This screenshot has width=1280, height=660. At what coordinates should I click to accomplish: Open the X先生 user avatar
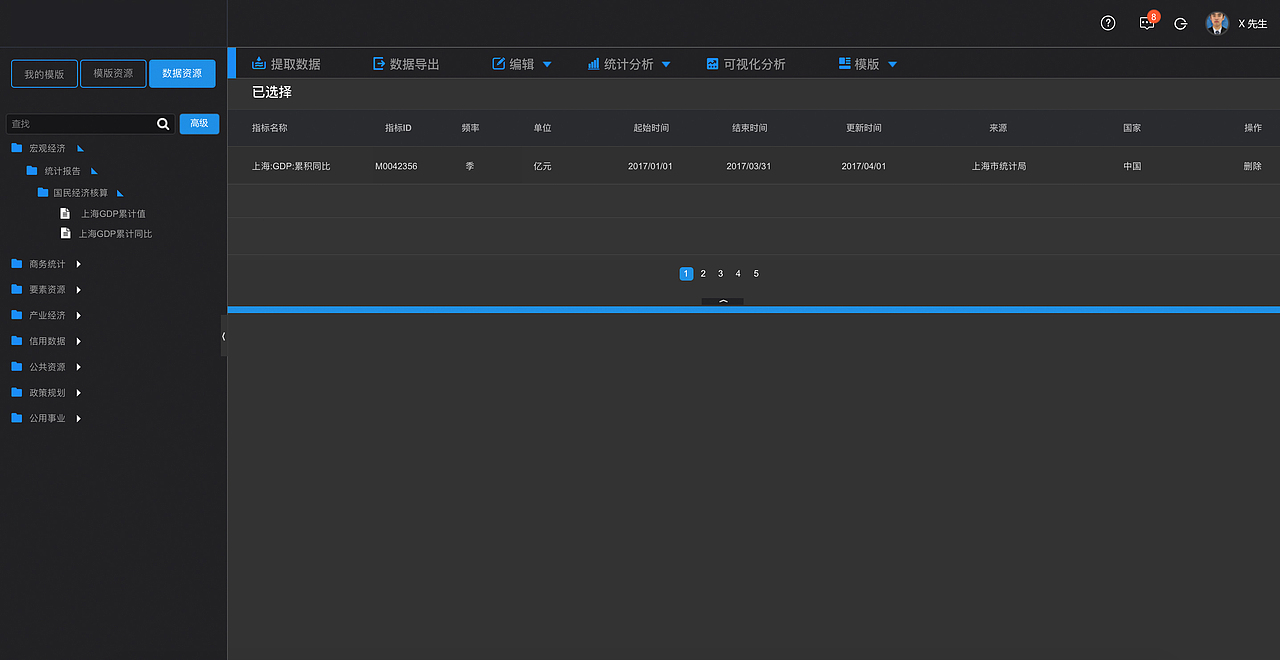coord(1217,23)
